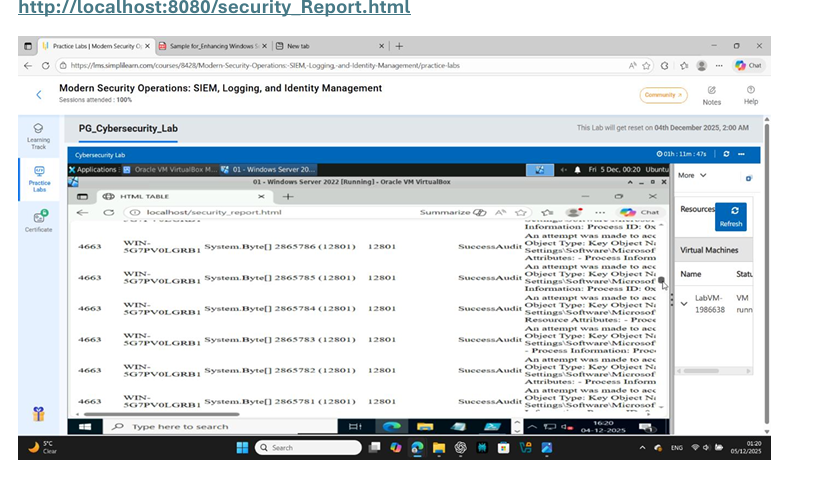Open Edge in Windows Server taskbar

coord(391,427)
